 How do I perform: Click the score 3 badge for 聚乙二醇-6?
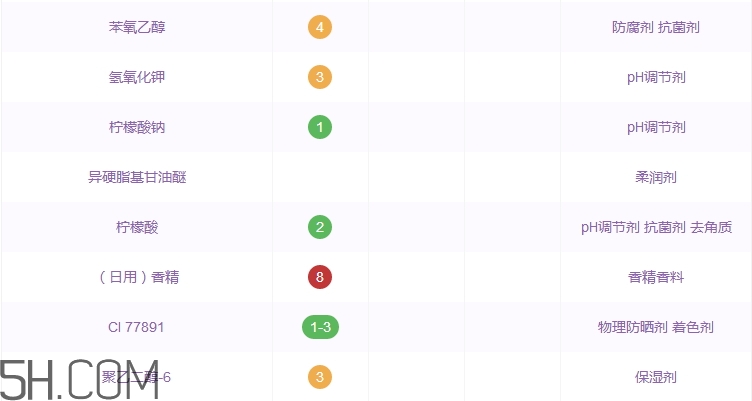click(x=320, y=377)
